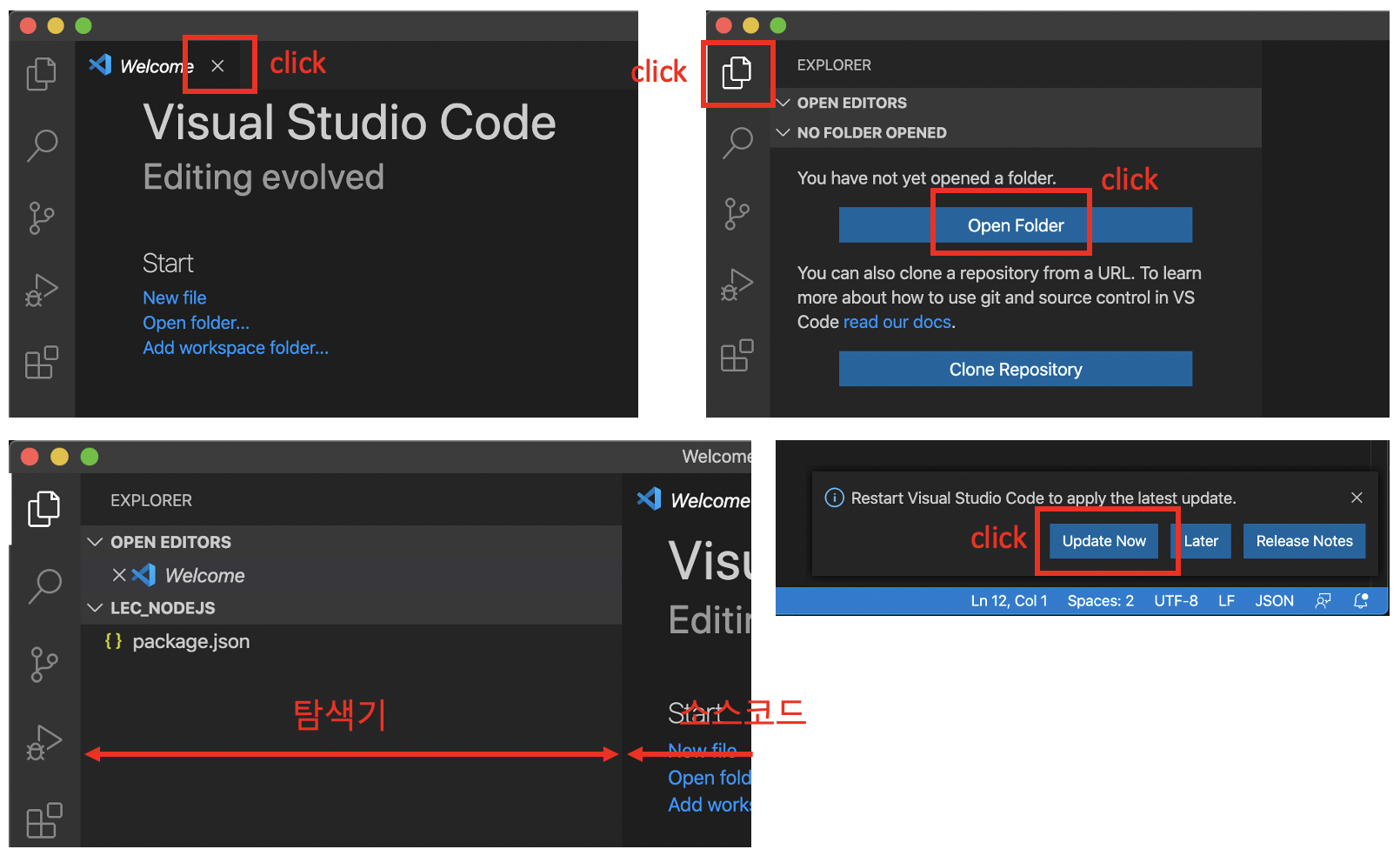Click Spaces: 2 indentation setting
The image size is (1400, 856).
coord(1100,600)
